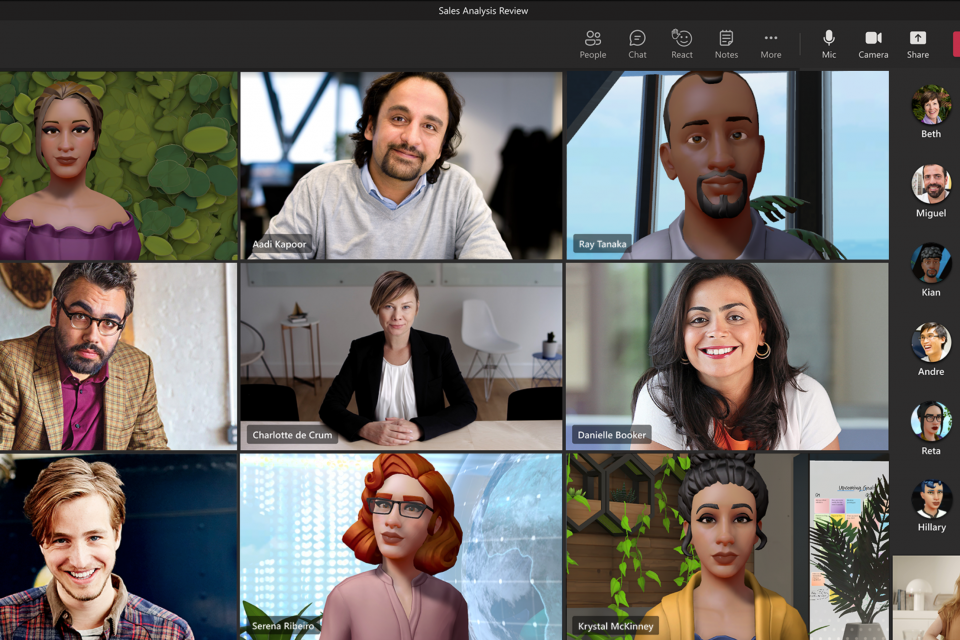Turn off the Camera
The height and width of the screenshot is (640, 960).
[x=873, y=44]
